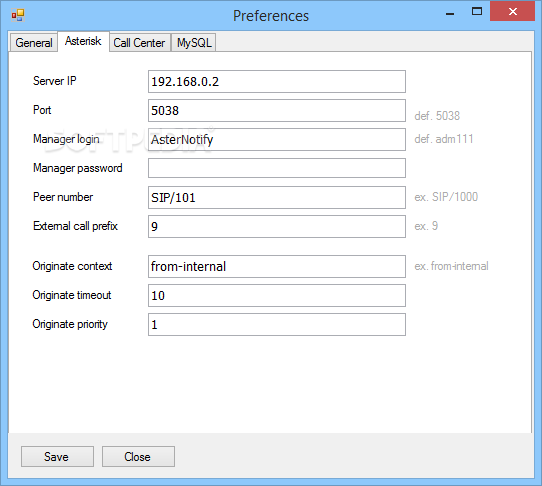Open the Call Center tab
This screenshot has height=486, width=542.
pos(140,43)
